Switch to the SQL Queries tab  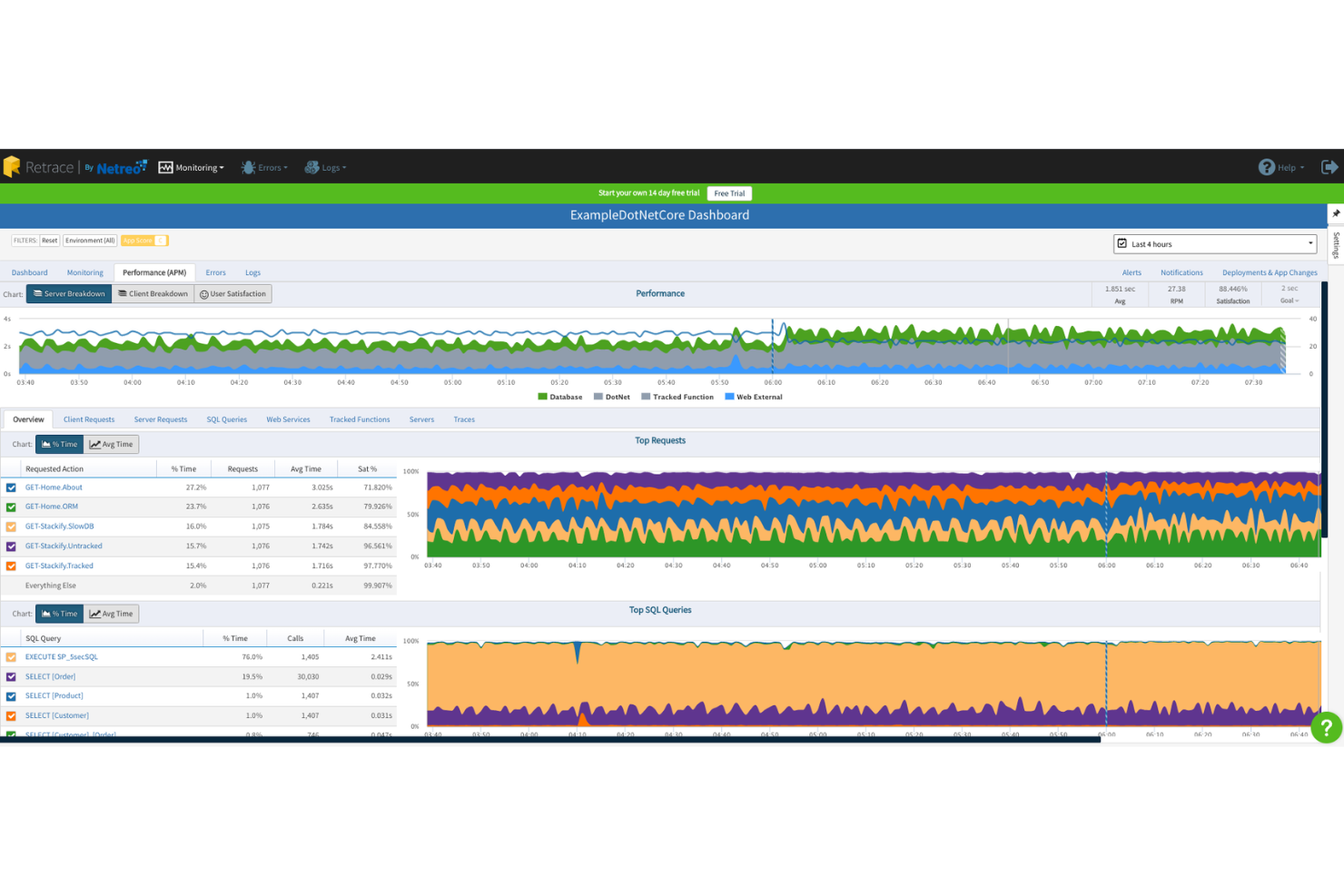[226, 418]
